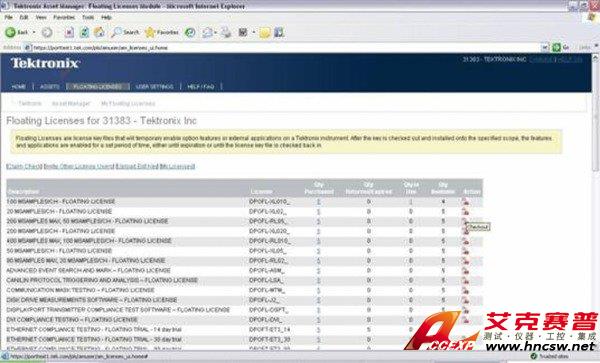Open the Search toolbar button
This screenshot has width=600, height=363.
(x=125, y=33)
